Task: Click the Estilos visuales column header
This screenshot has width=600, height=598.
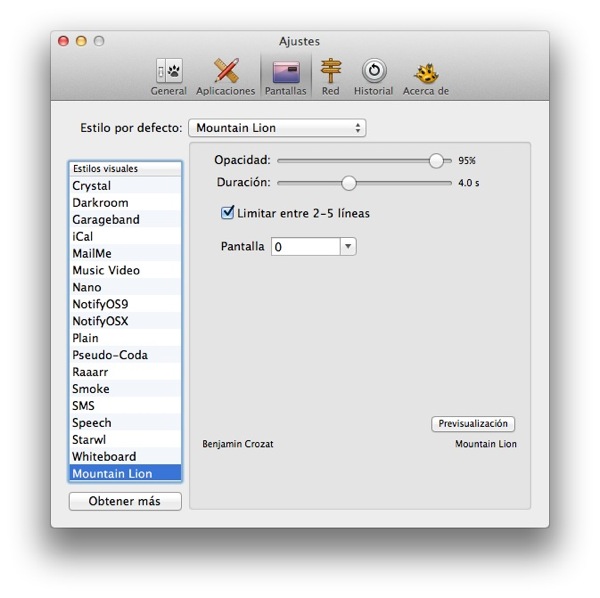Action: pyautogui.click(x=125, y=169)
